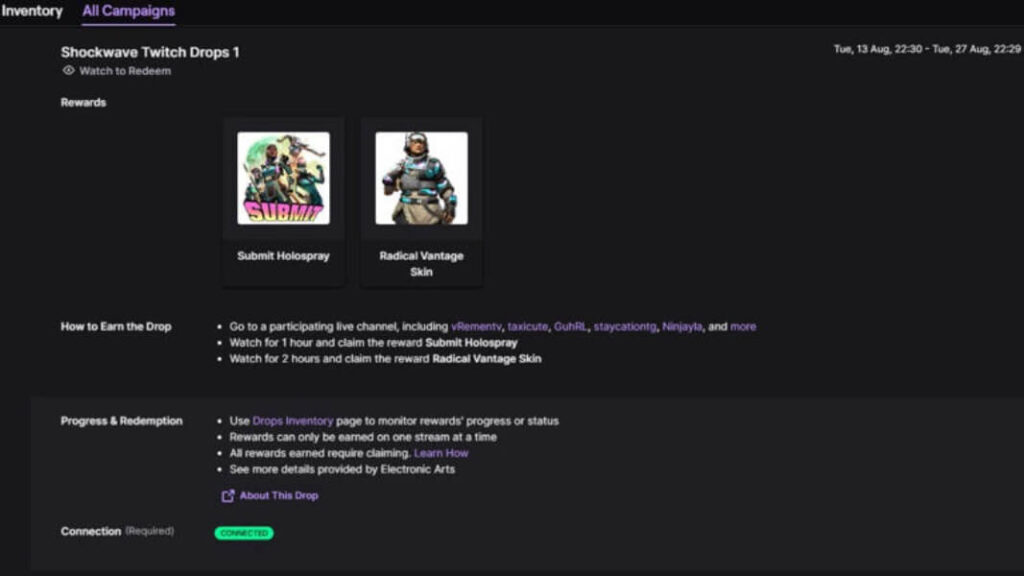The image size is (1024, 576).
Task: Open the GuhRL channel link
Action: tap(570, 327)
